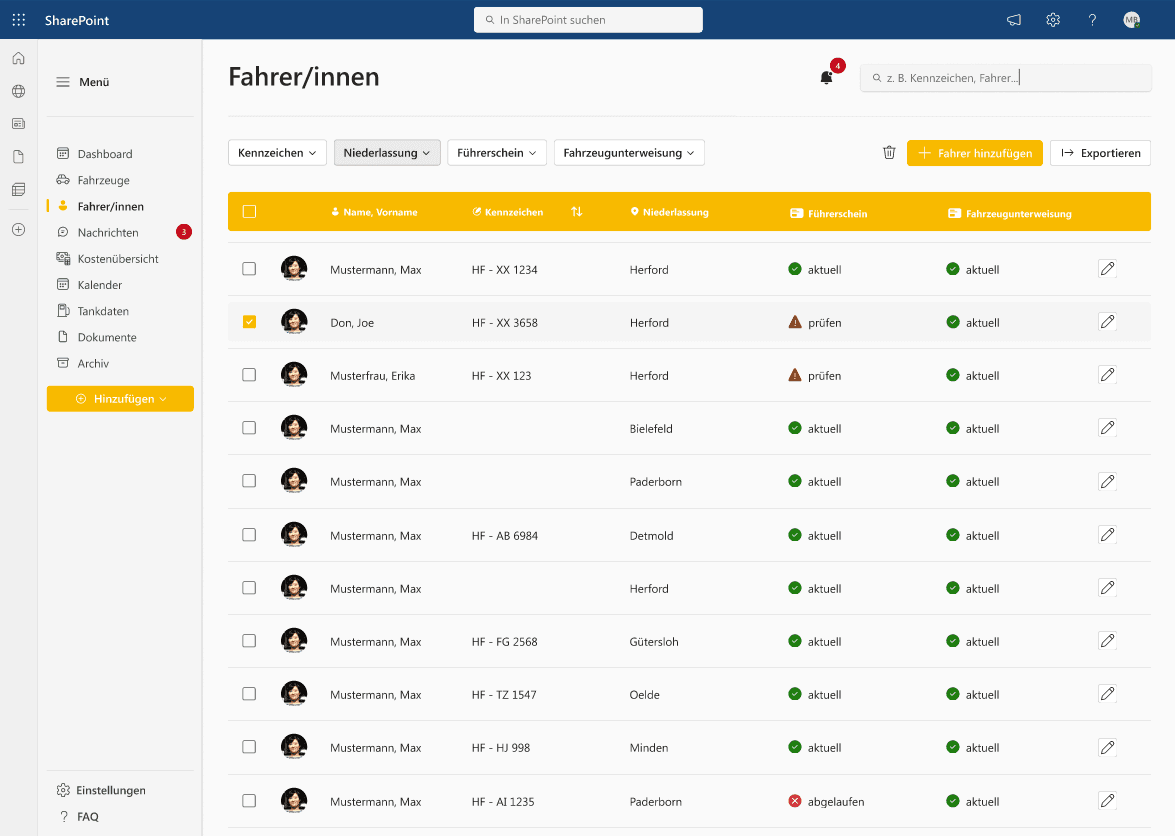1175x836 pixels.
Task: Click the trash delete icon
Action: click(x=889, y=153)
